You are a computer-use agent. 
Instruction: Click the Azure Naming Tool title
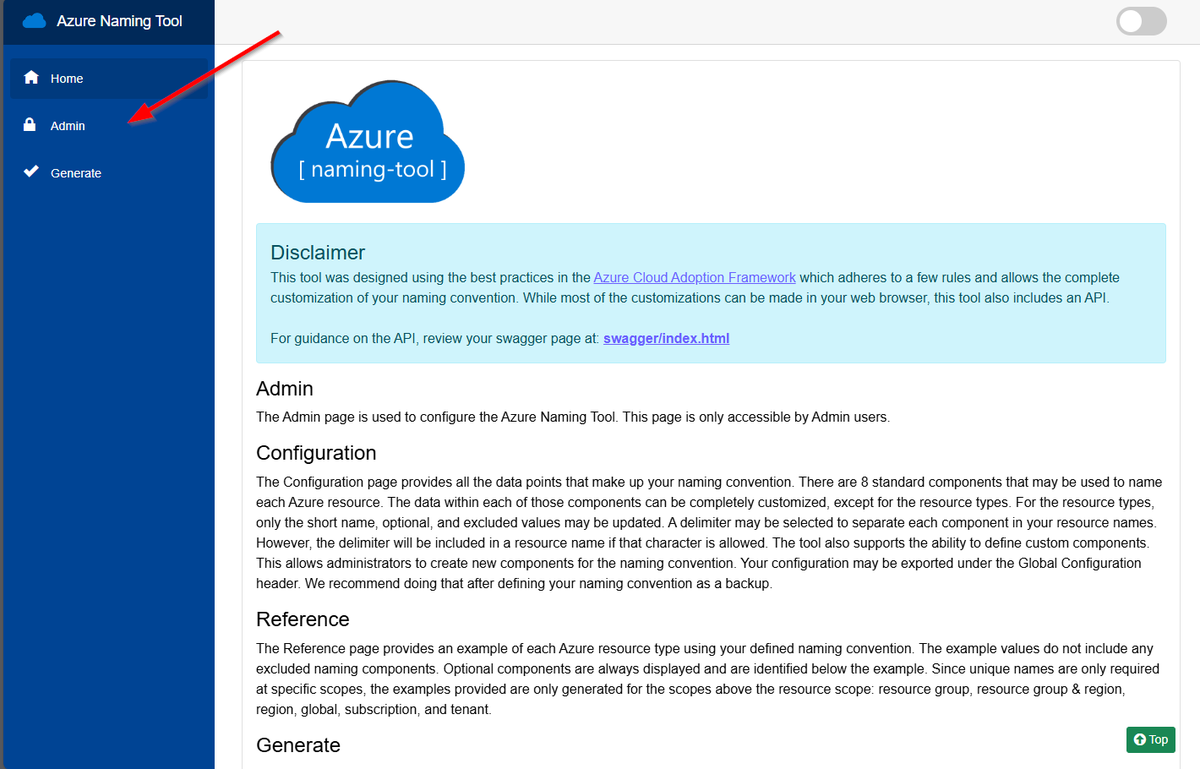pyautogui.click(x=119, y=20)
